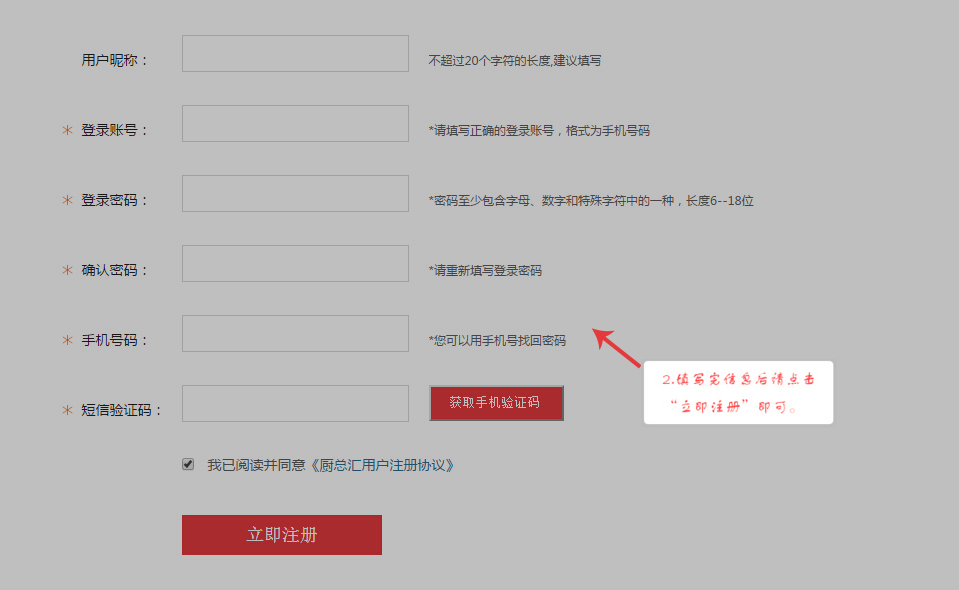The height and width of the screenshot is (590, 959).
Task: Click the 用户昵称 nickname input field
Action: click(295, 54)
